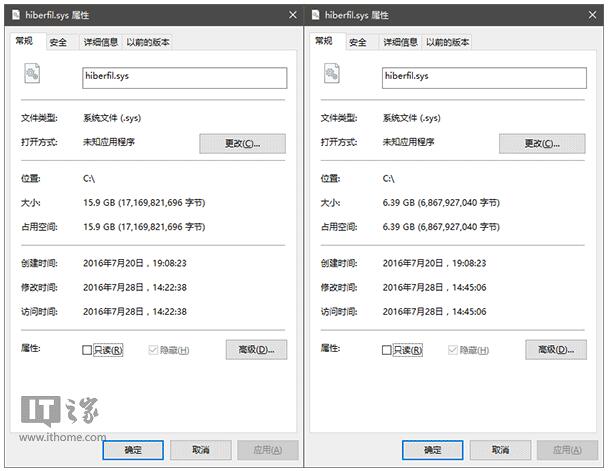Image resolution: width=608 pixels, height=471 pixels.
Task: Click 取消 button in left window
Action: tap(201, 450)
